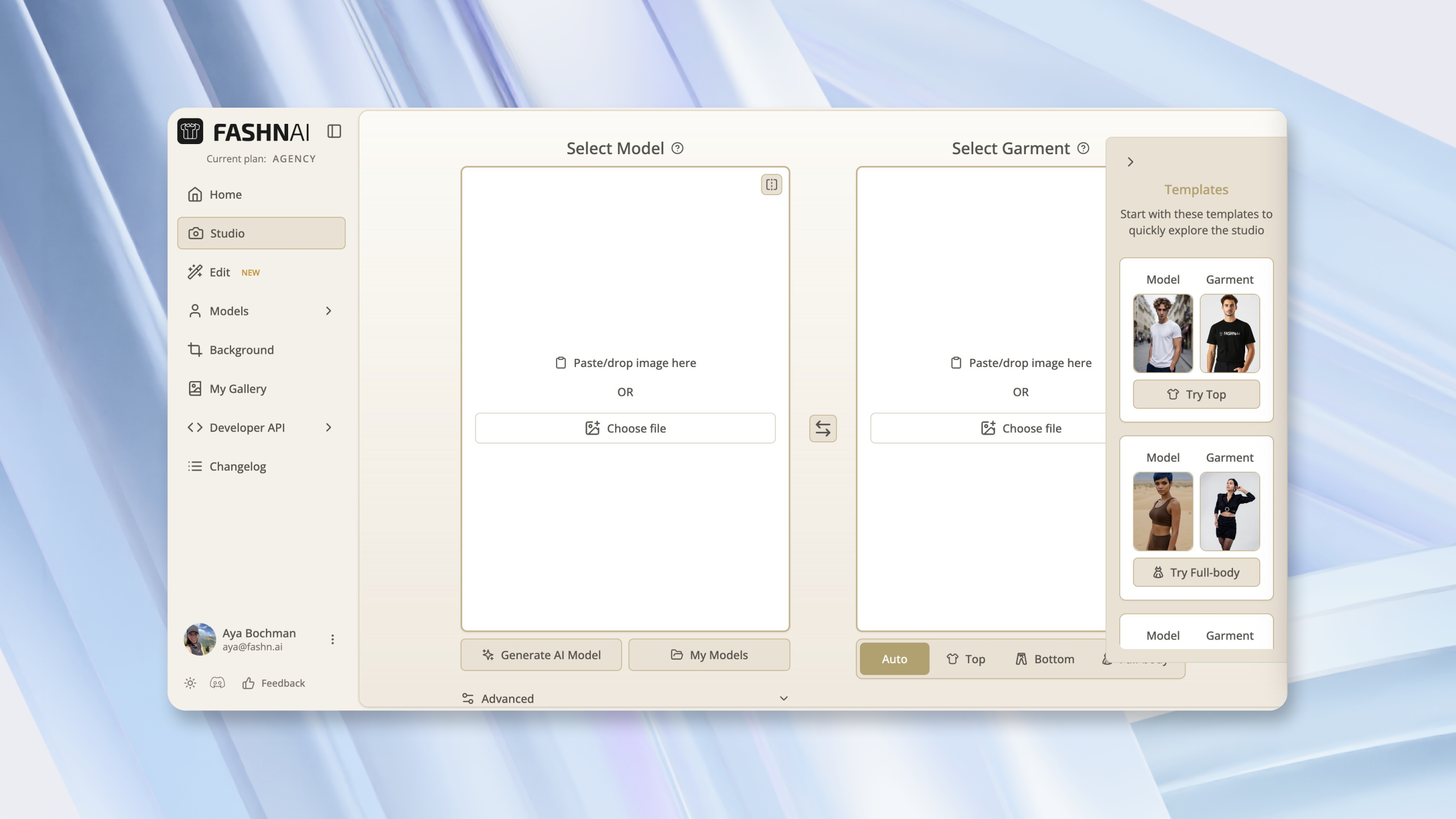
Task: Click the Try Full-body template button
Action: coord(1196,572)
